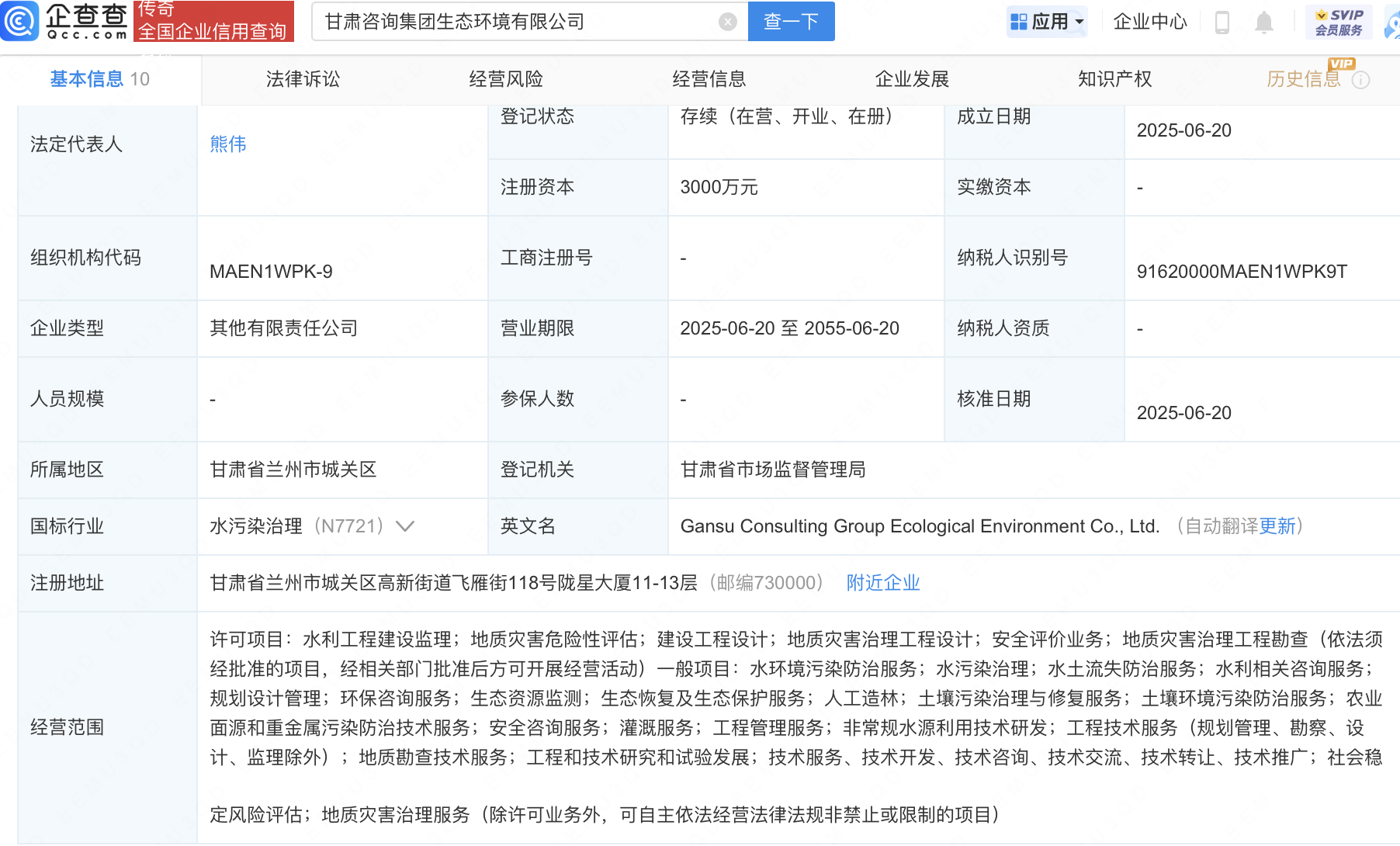Click the 查一下 search button

tap(791, 21)
